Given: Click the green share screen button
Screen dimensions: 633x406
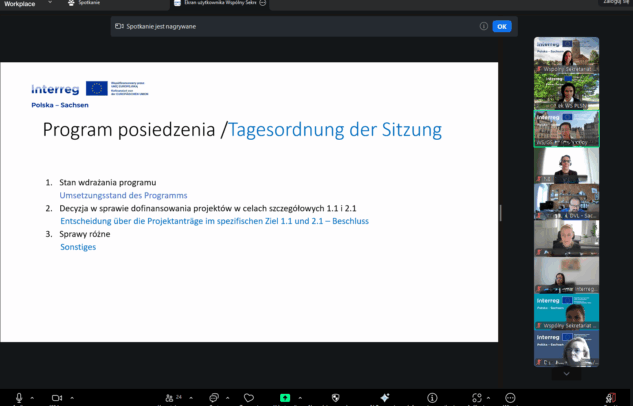Looking at the screenshot, I should (285, 398).
